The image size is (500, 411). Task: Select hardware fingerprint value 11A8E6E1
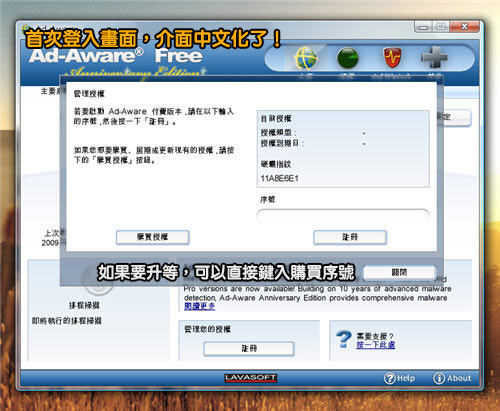(x=279, y=179)
